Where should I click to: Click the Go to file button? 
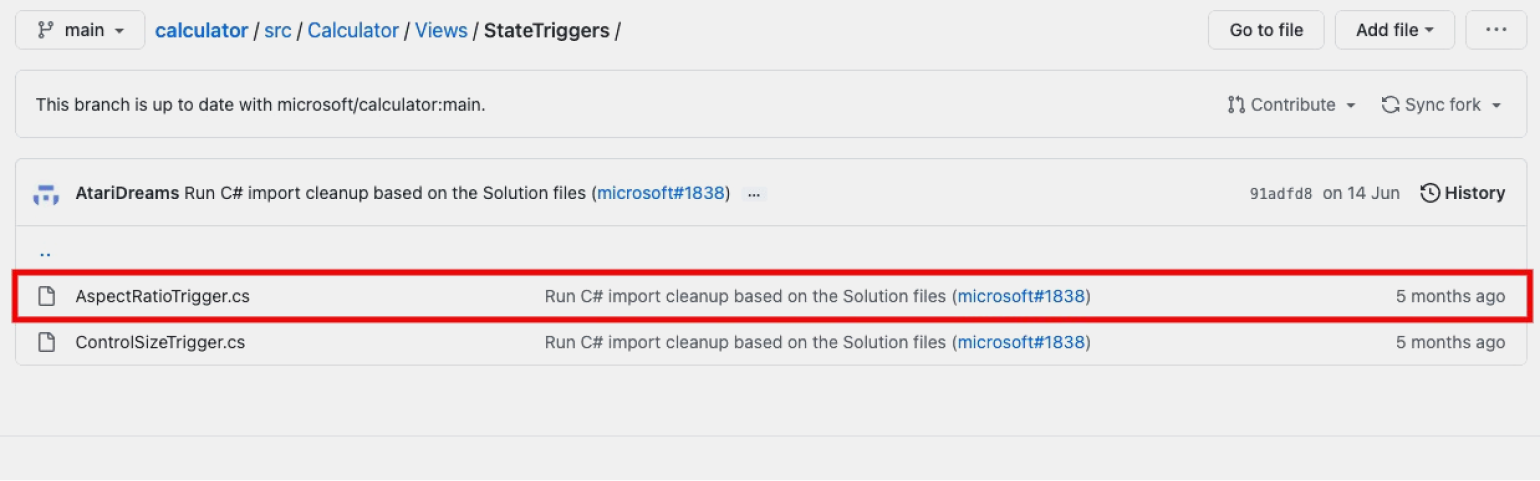pyautogui.click(x=1266, y=30)
